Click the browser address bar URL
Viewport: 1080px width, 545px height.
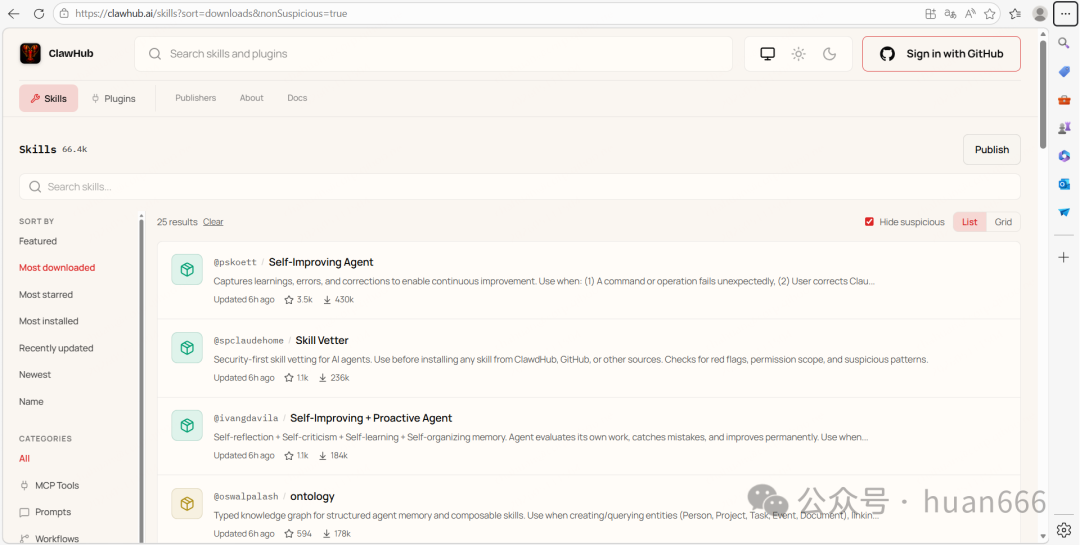point(211,13)
